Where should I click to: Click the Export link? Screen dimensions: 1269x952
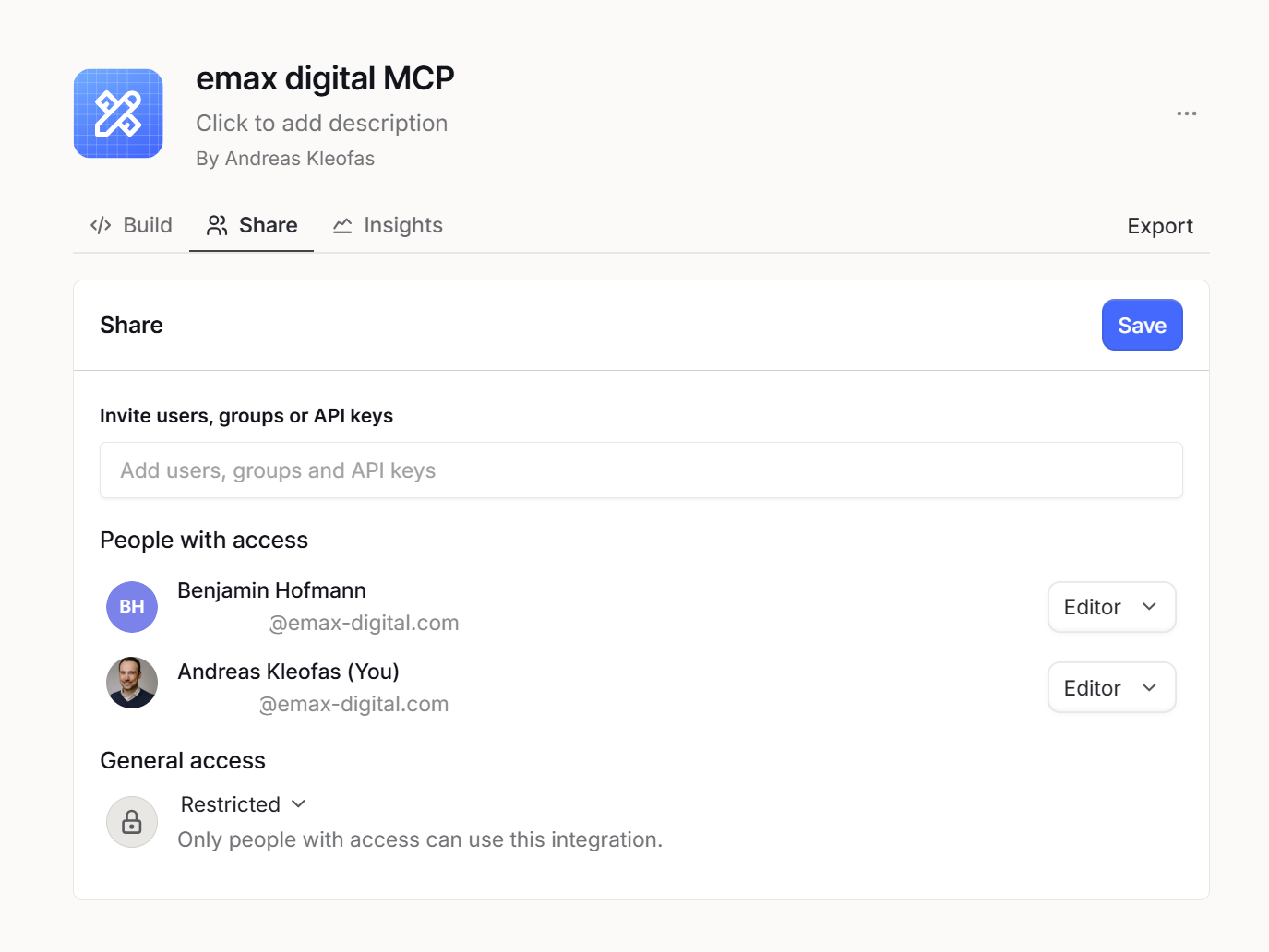coord(1160,226)
